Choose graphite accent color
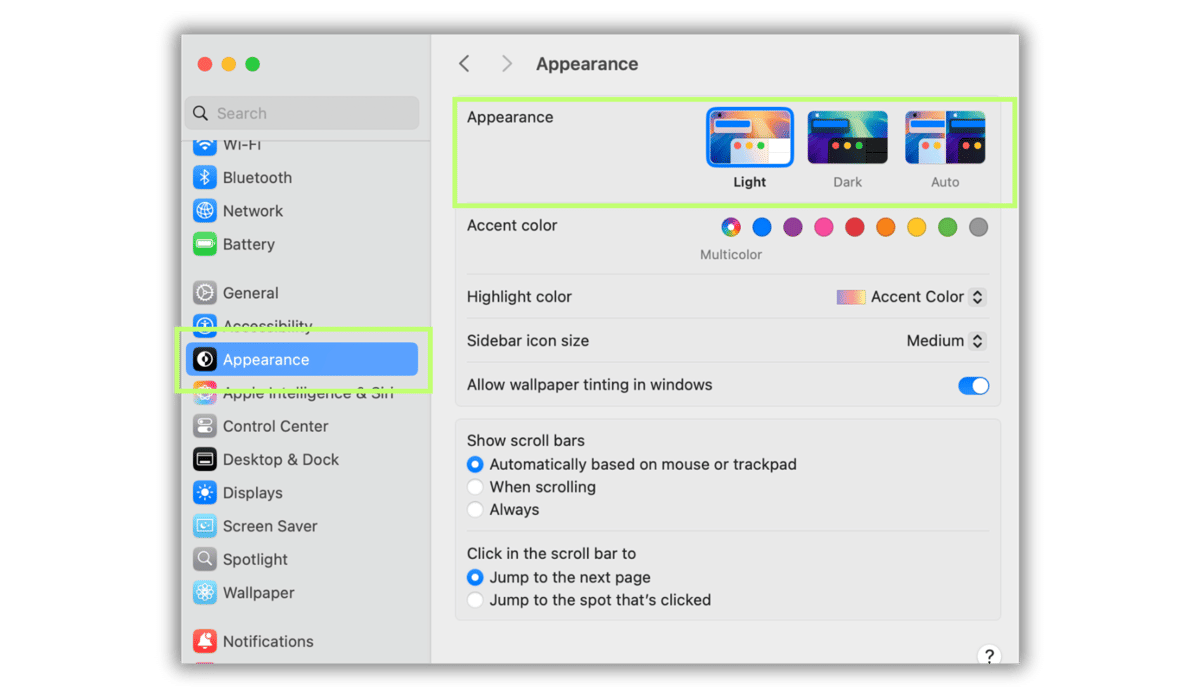Image resolution: width=1200 pixels, height=698 pixels. tap(979, 228)
